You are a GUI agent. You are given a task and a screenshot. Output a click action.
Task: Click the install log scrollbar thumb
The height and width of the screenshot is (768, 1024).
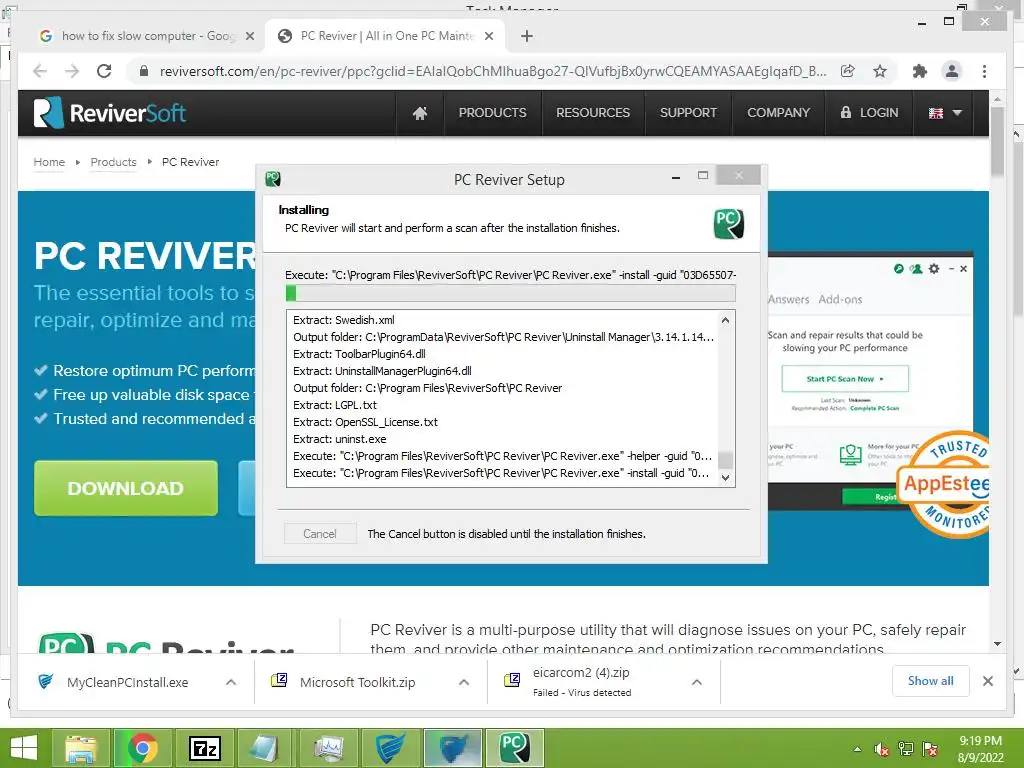click(x=725, y=460)
